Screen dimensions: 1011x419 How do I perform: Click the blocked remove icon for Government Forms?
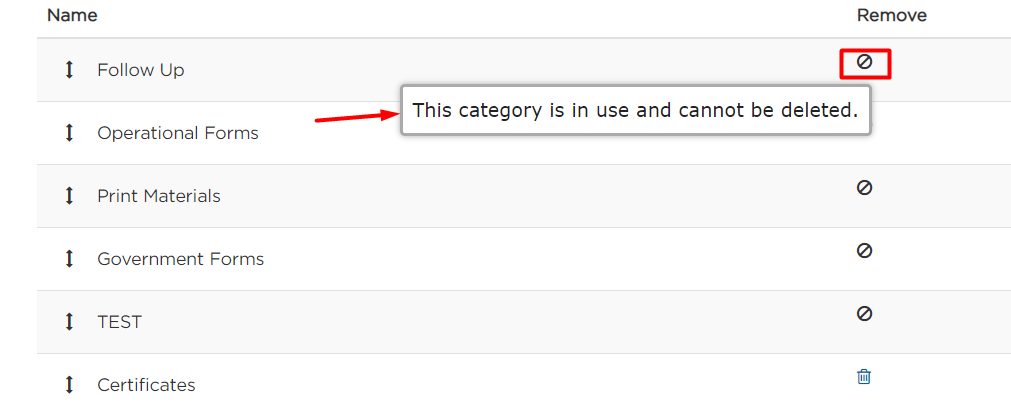pos(864,250)
